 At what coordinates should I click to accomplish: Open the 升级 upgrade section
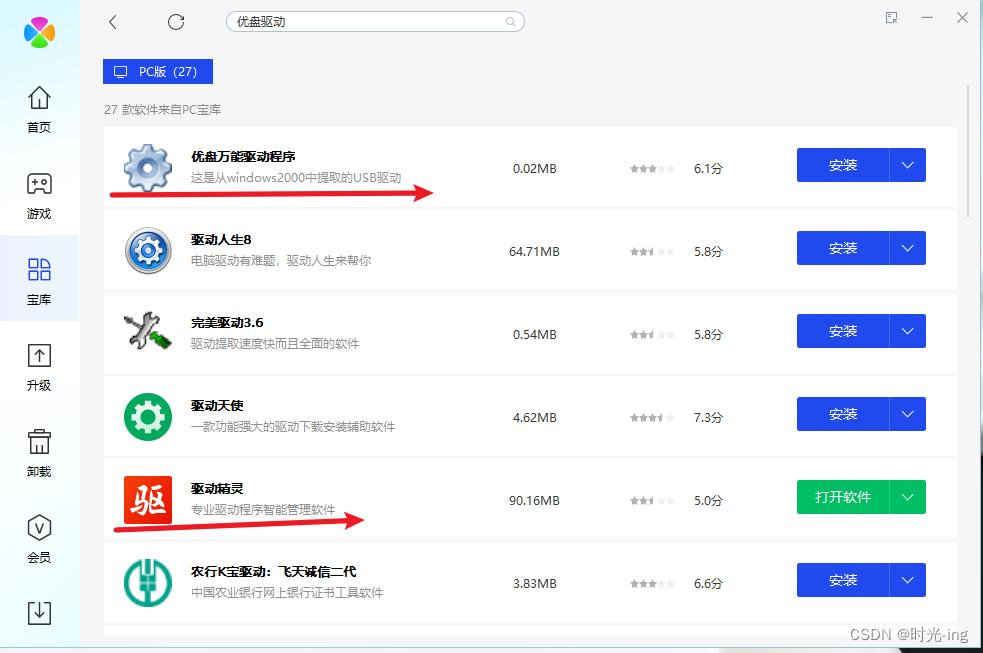[39, 367]
